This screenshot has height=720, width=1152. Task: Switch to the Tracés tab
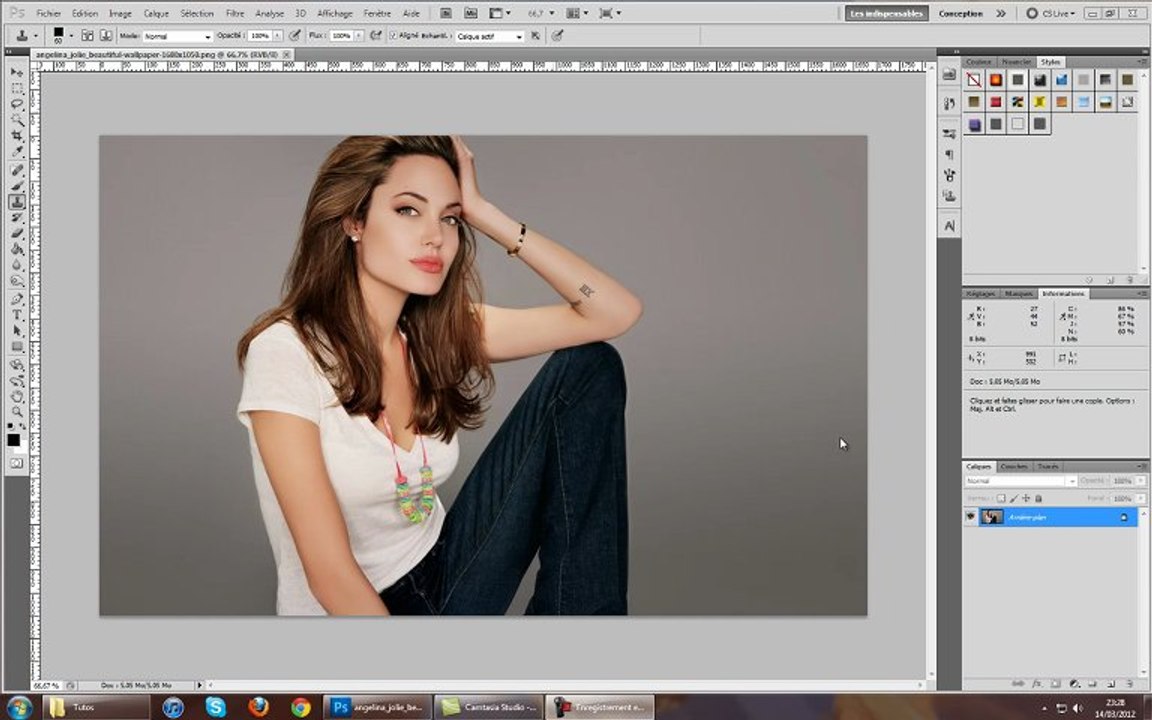coord(1047,466)
